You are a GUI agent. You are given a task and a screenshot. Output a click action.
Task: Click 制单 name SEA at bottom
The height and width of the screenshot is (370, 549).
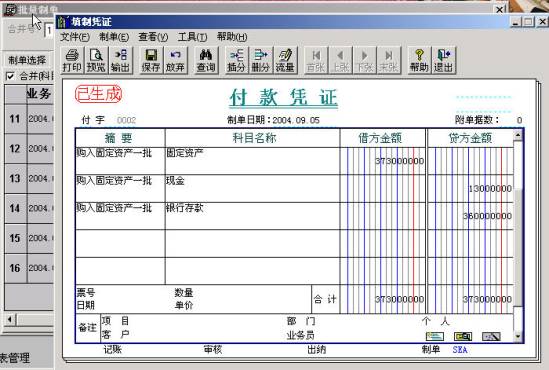[x=460, y=349]
